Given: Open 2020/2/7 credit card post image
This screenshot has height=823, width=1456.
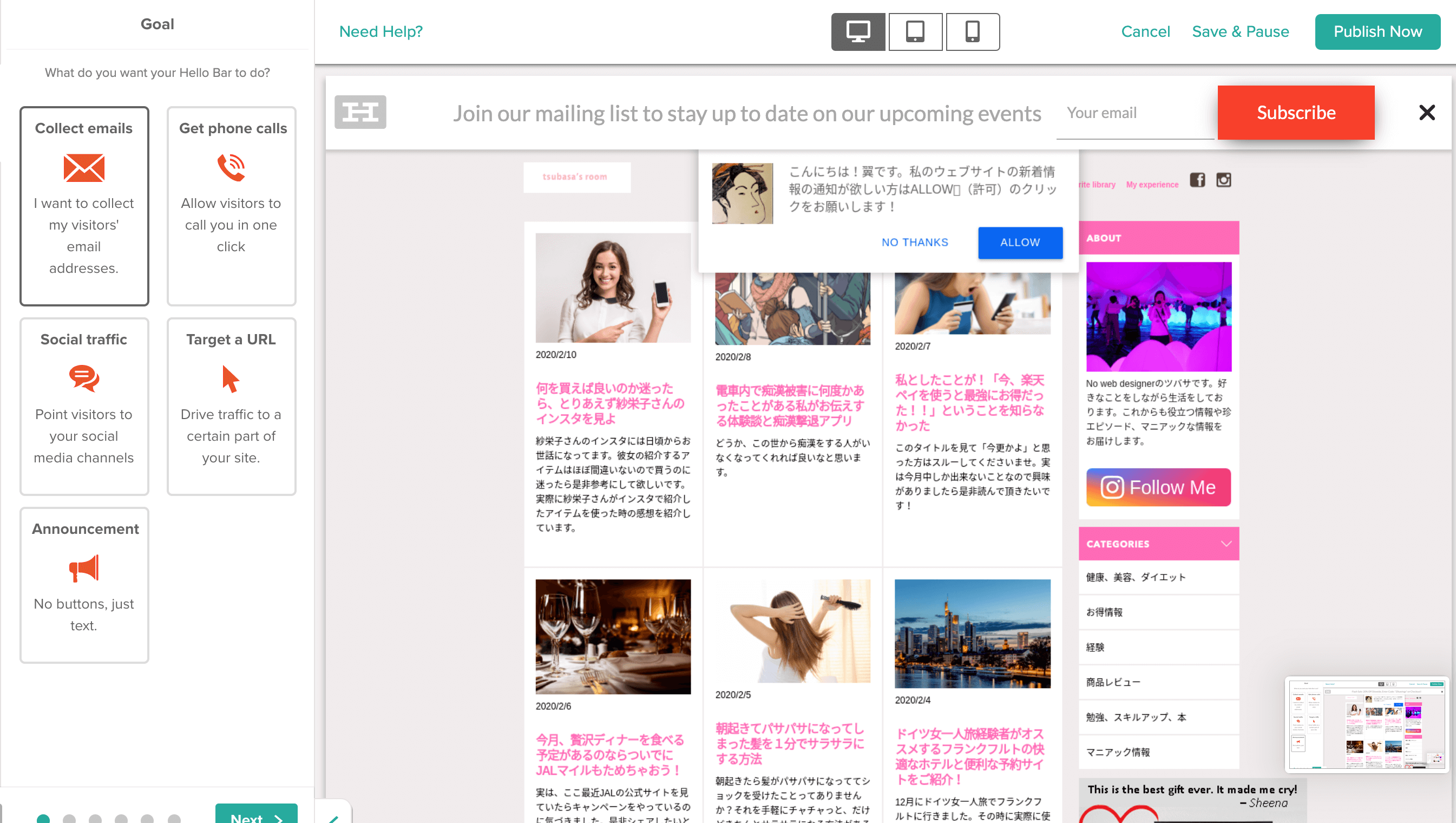Looking at the screenshot, I should (973, 304).
